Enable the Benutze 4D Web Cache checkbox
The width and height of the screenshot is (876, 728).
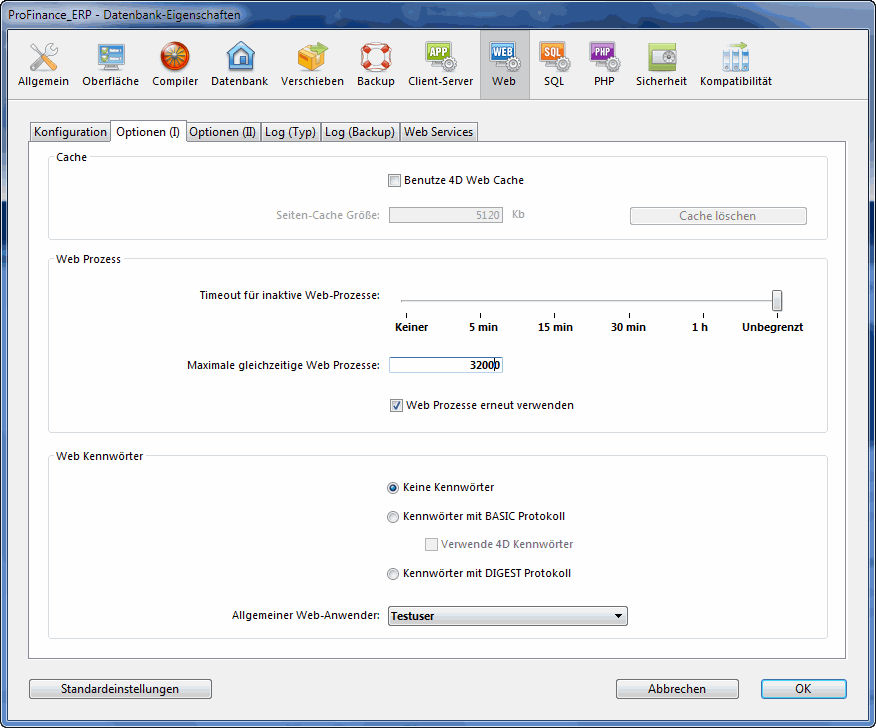pos(394,181)
